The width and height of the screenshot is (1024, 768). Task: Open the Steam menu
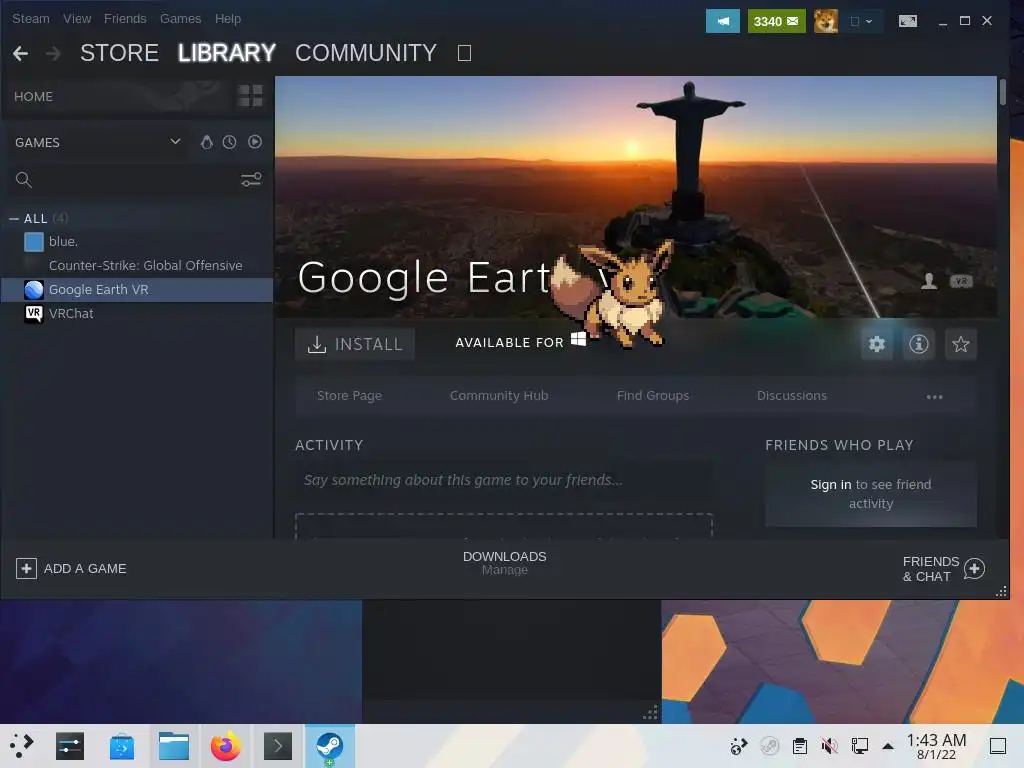click(x=31, y=19)
